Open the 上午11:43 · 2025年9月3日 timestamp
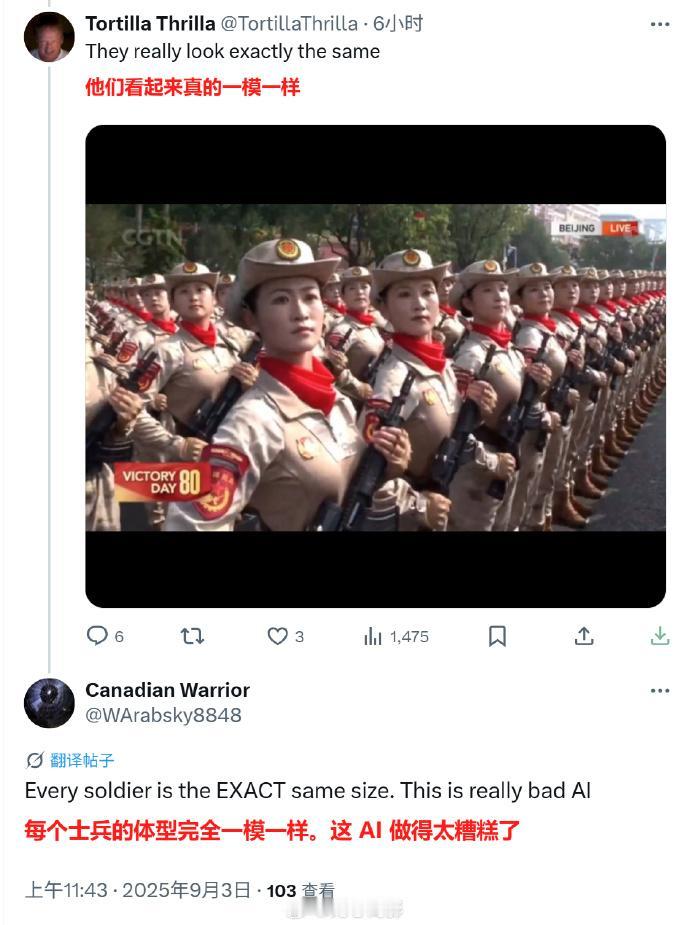The image size is (690, 925). click(138, 890)
